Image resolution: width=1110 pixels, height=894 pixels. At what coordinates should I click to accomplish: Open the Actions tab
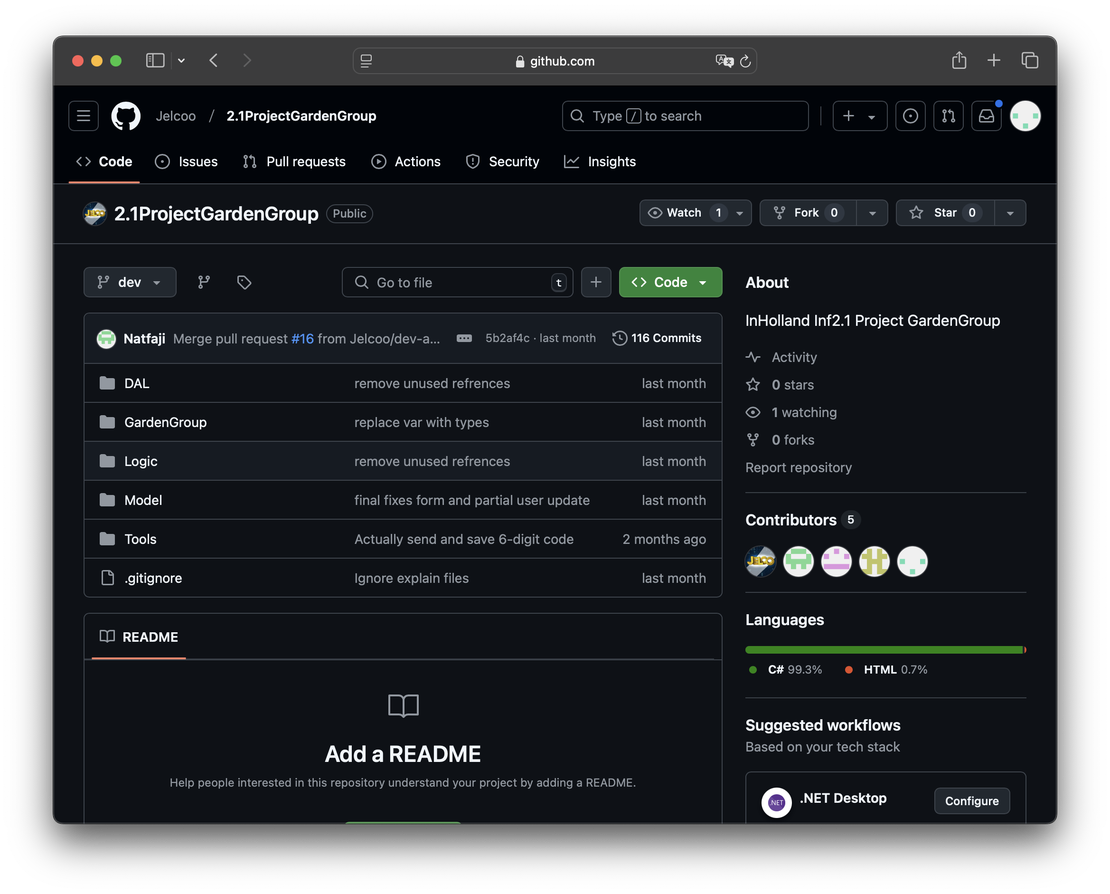(405, 161)
